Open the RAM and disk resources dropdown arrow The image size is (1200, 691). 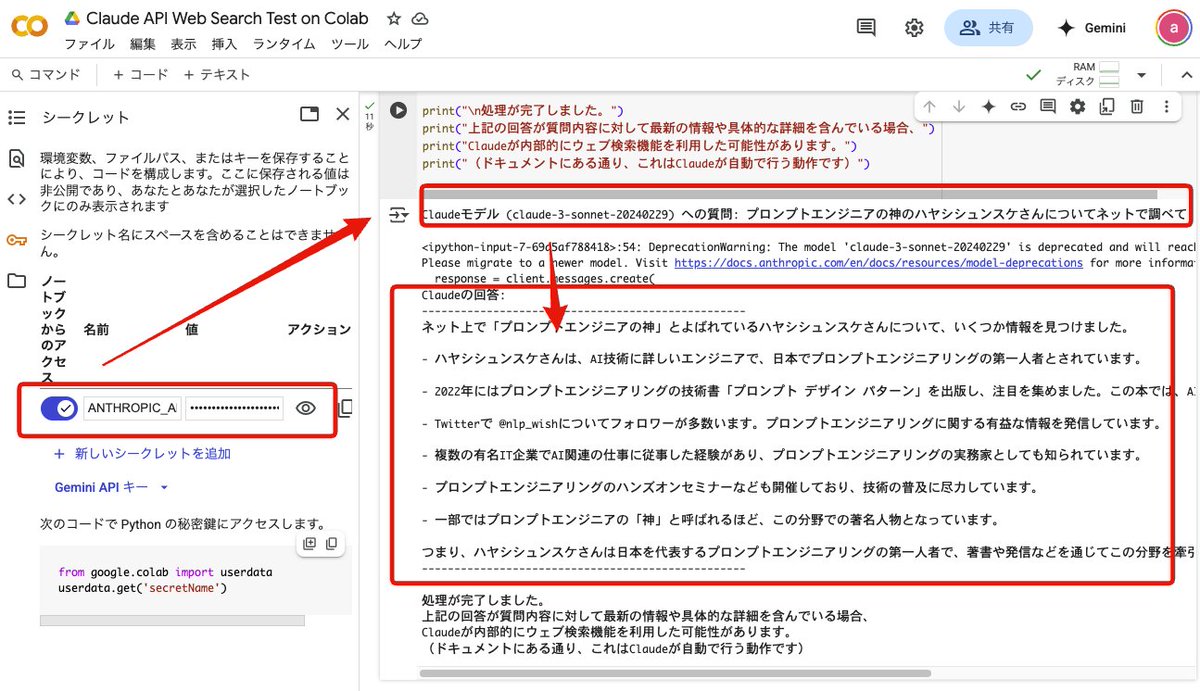tap(1141, 75)
